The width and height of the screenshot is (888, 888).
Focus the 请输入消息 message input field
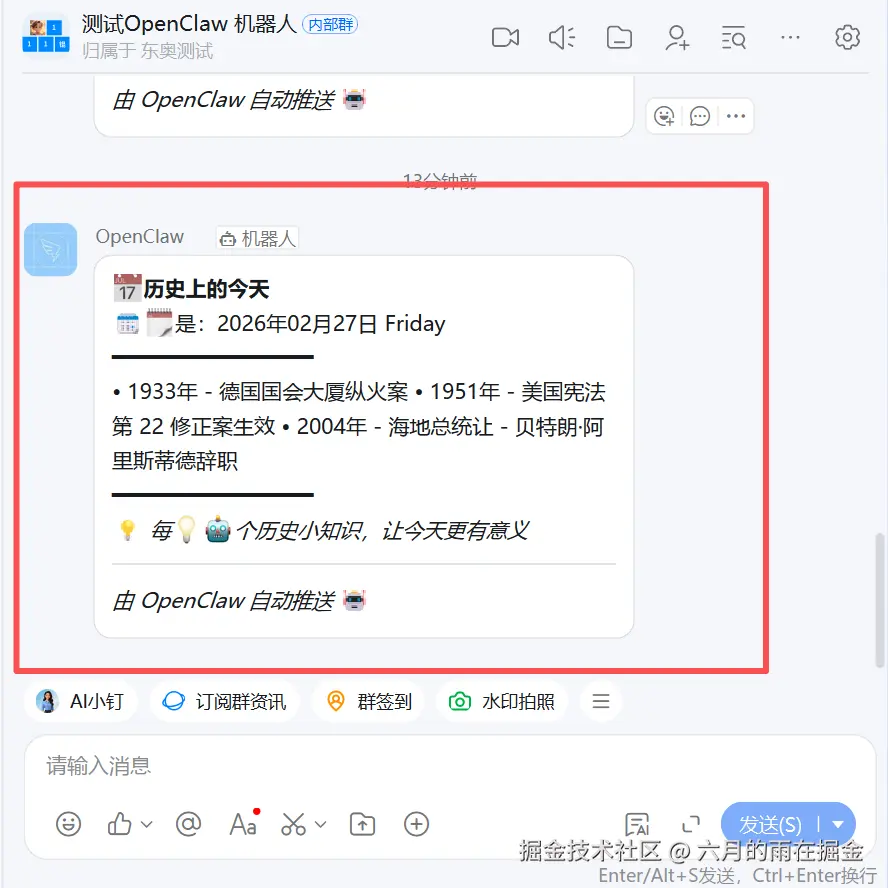pyautogui.click(x=450, y=766)
